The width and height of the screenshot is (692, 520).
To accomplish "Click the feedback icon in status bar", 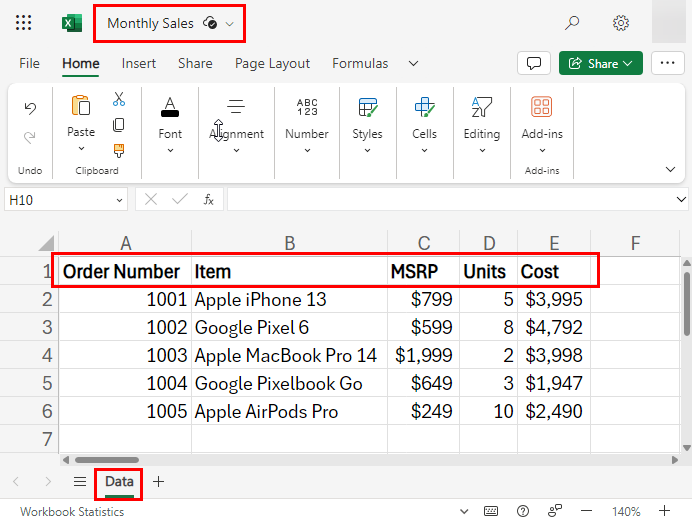I will 555,511.
